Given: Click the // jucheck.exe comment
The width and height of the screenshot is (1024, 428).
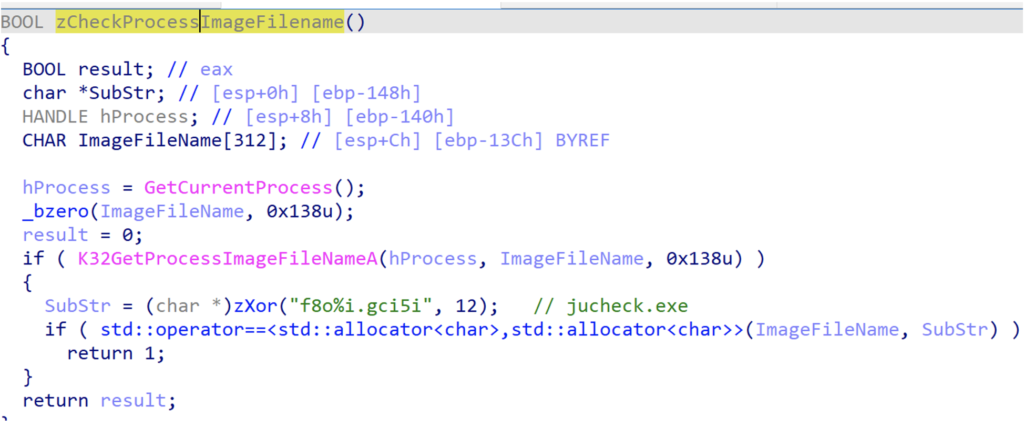Looking at the screenshot, I should [611, 306].
